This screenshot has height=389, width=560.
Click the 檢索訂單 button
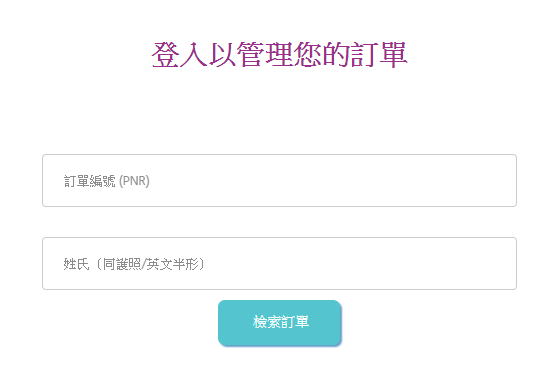click(280, 323)
